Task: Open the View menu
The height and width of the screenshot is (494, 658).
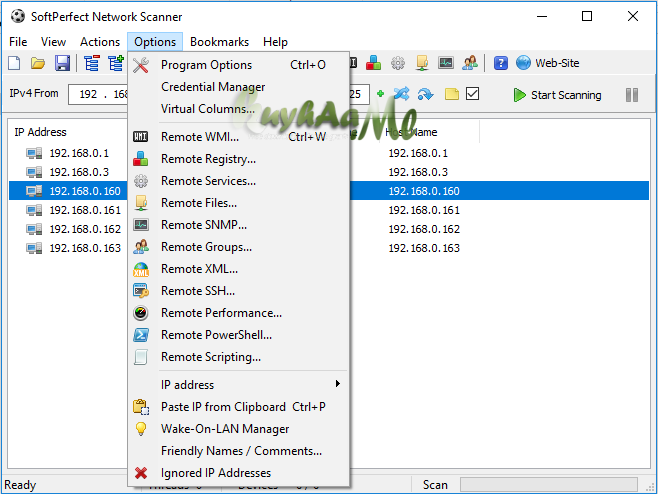Action: [53, 42]
